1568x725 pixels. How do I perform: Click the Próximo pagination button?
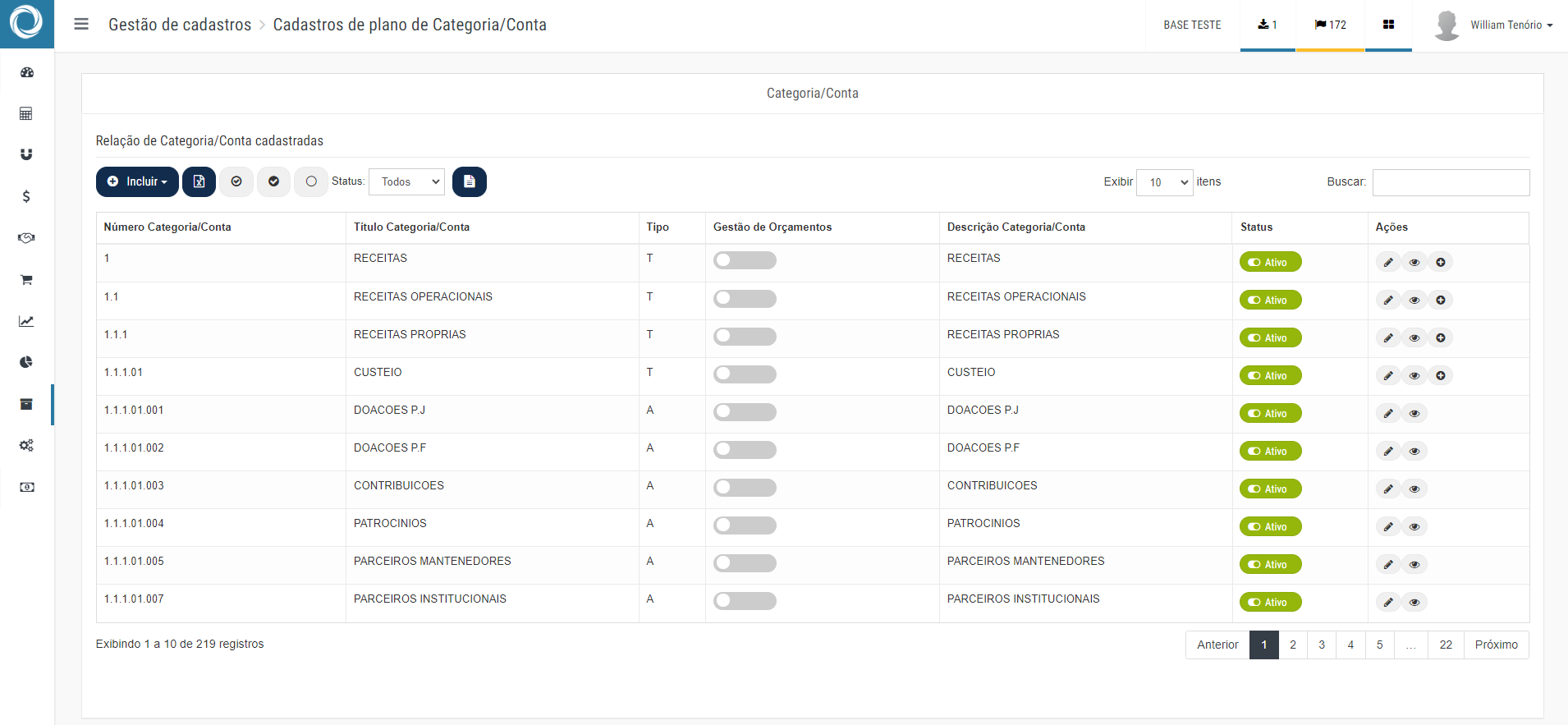[x=1497, y=645]
